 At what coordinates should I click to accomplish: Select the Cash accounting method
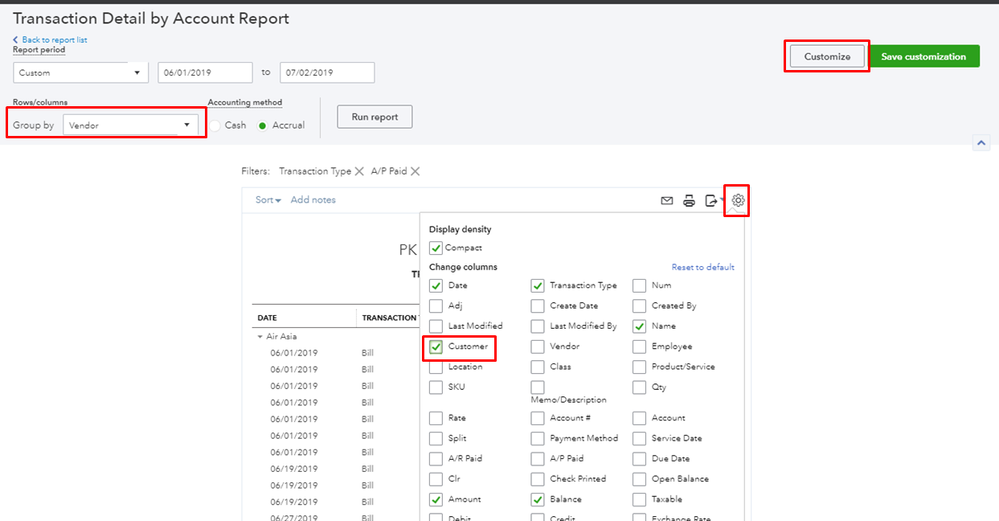(x=216, y=126)
